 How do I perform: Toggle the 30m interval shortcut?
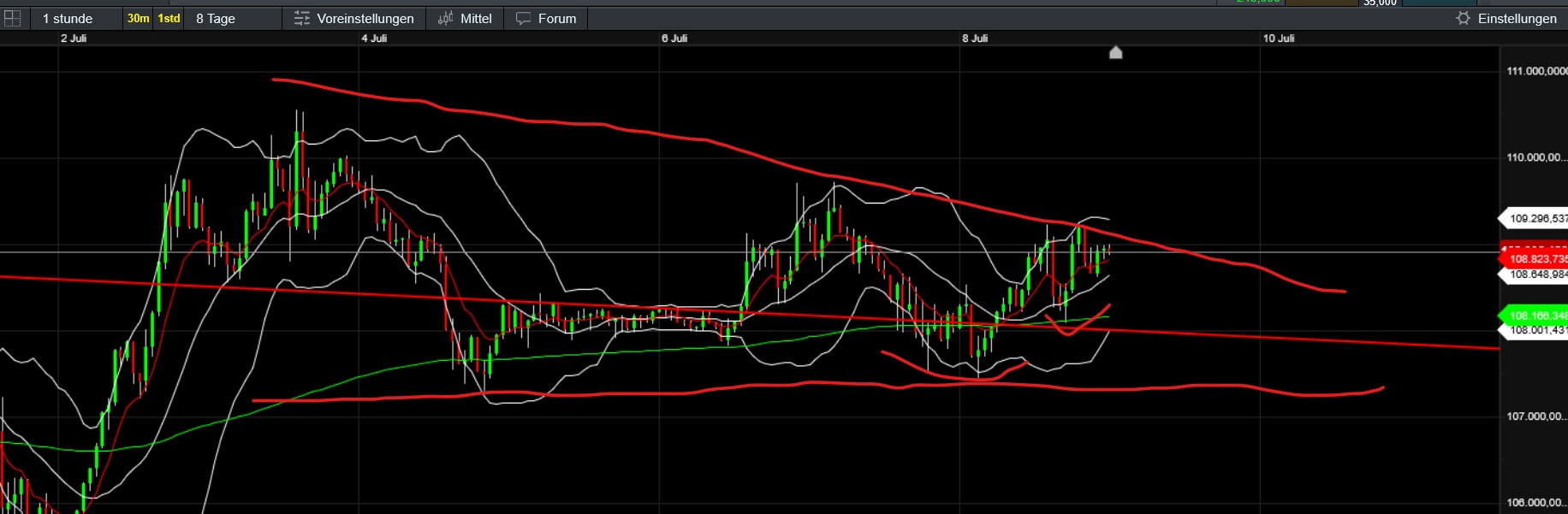coord(138,18)
